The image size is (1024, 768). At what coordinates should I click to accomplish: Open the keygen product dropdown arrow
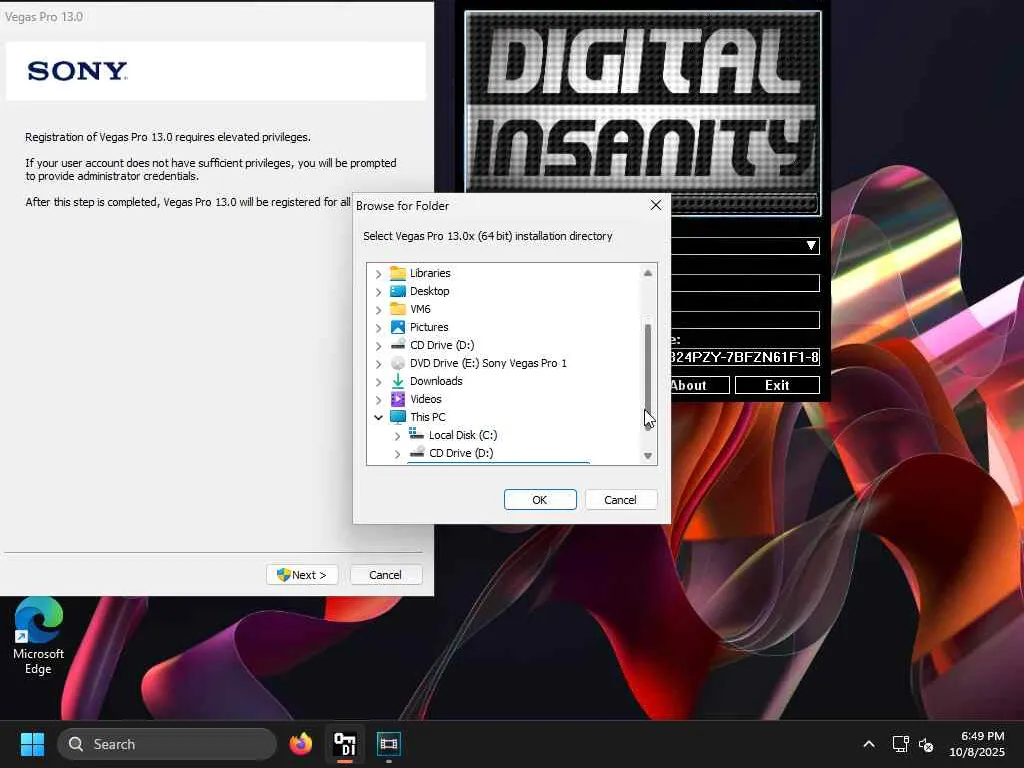[x=810, y=246]
